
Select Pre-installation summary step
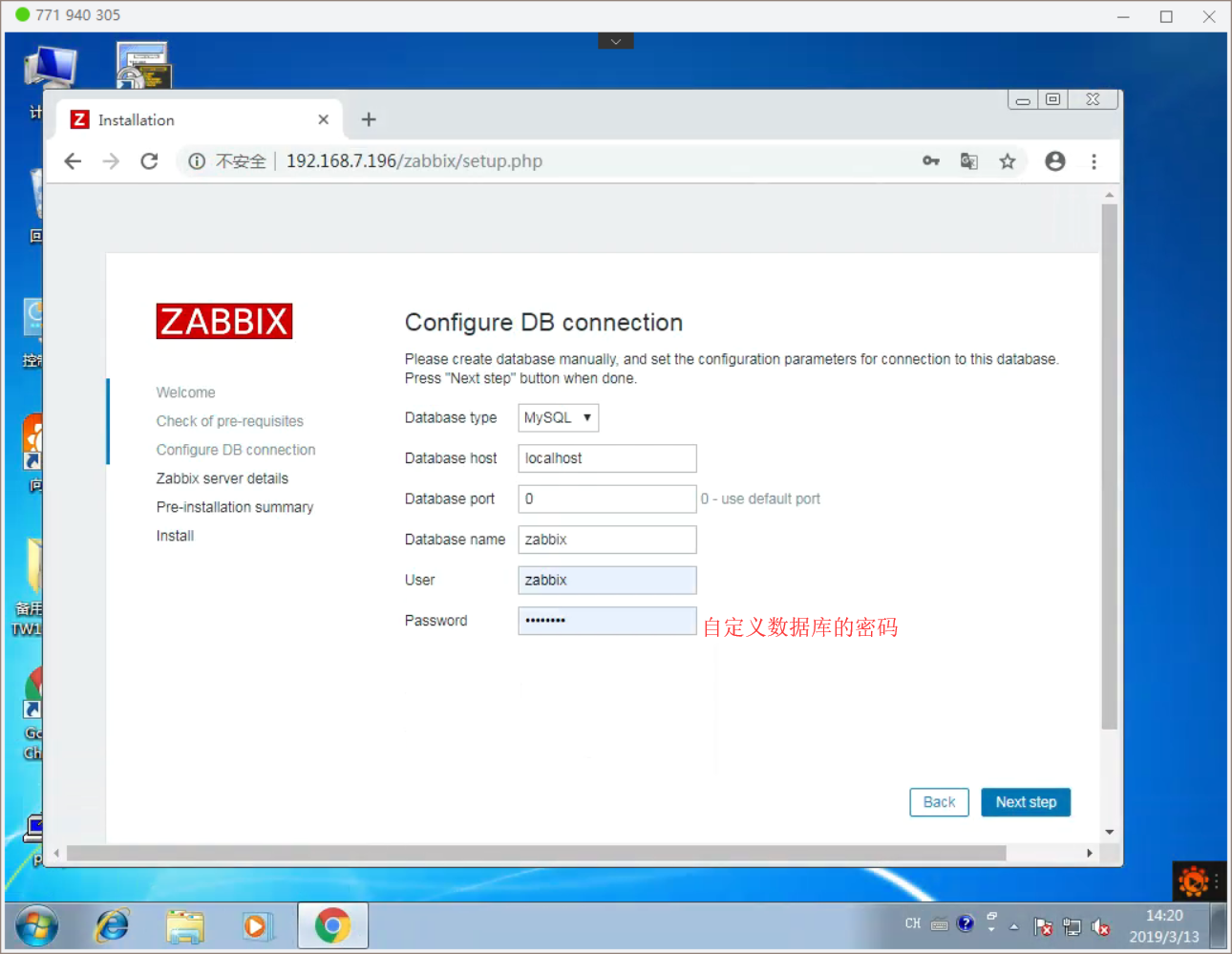(x=235, y=507)
